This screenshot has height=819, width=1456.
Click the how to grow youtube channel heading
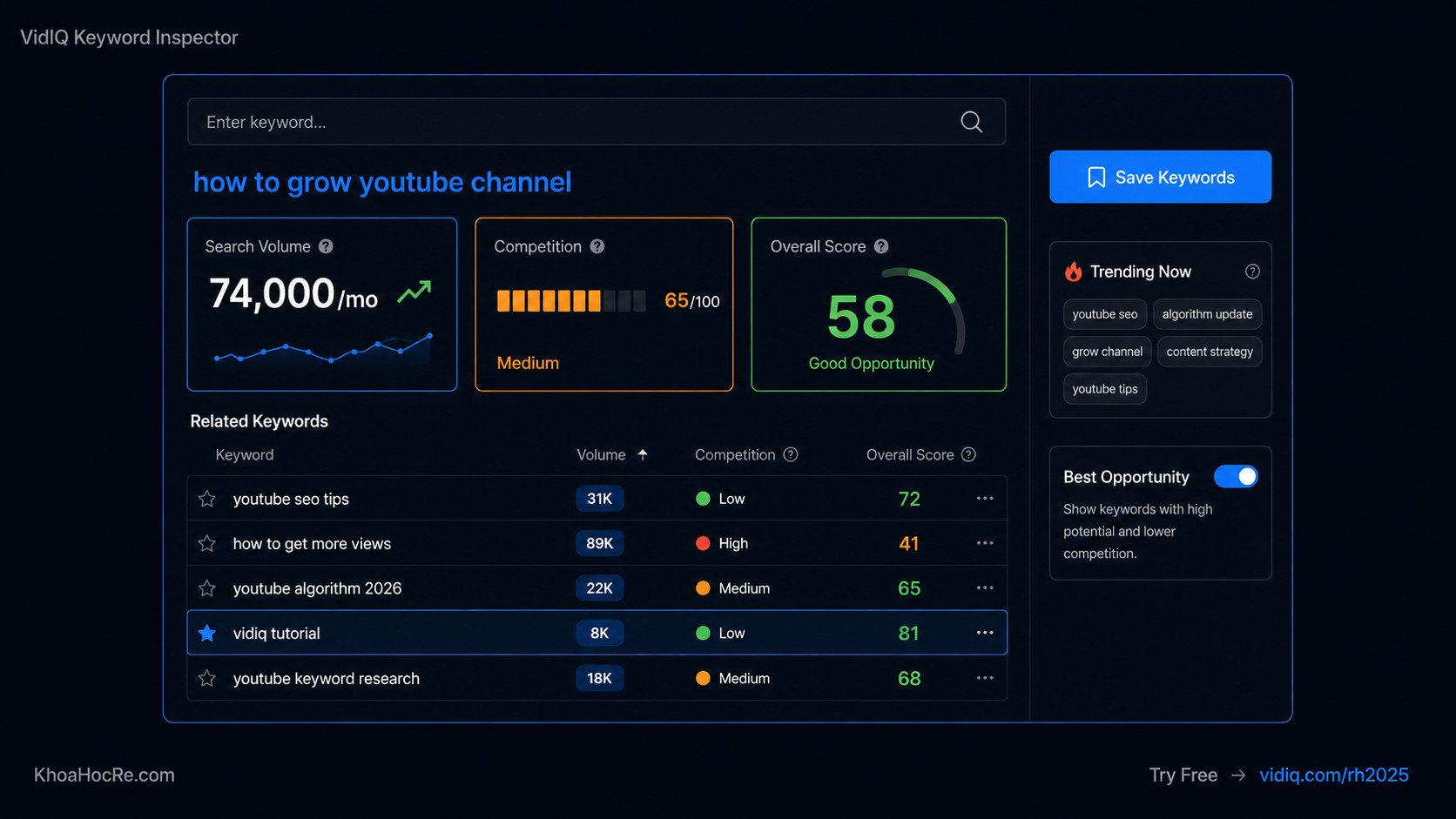pyautogui.click(x=382, y=182)
